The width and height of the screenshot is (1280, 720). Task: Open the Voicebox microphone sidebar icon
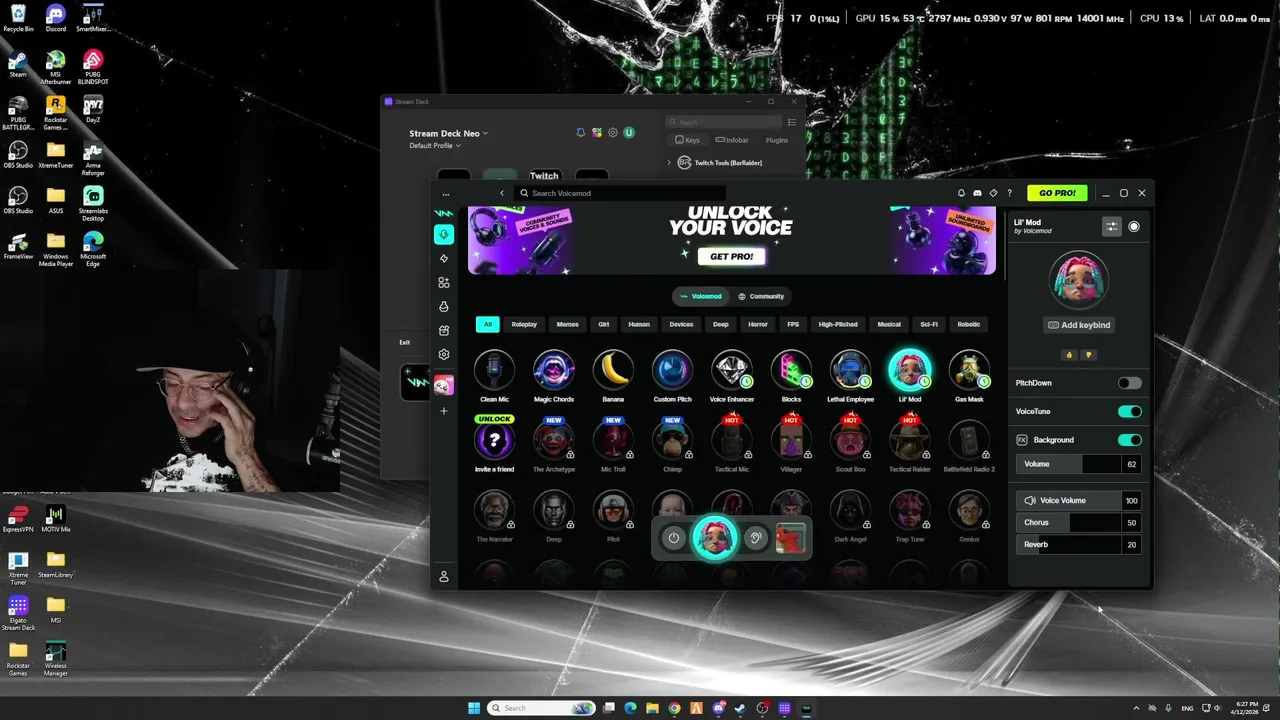(x=444, y=234)
